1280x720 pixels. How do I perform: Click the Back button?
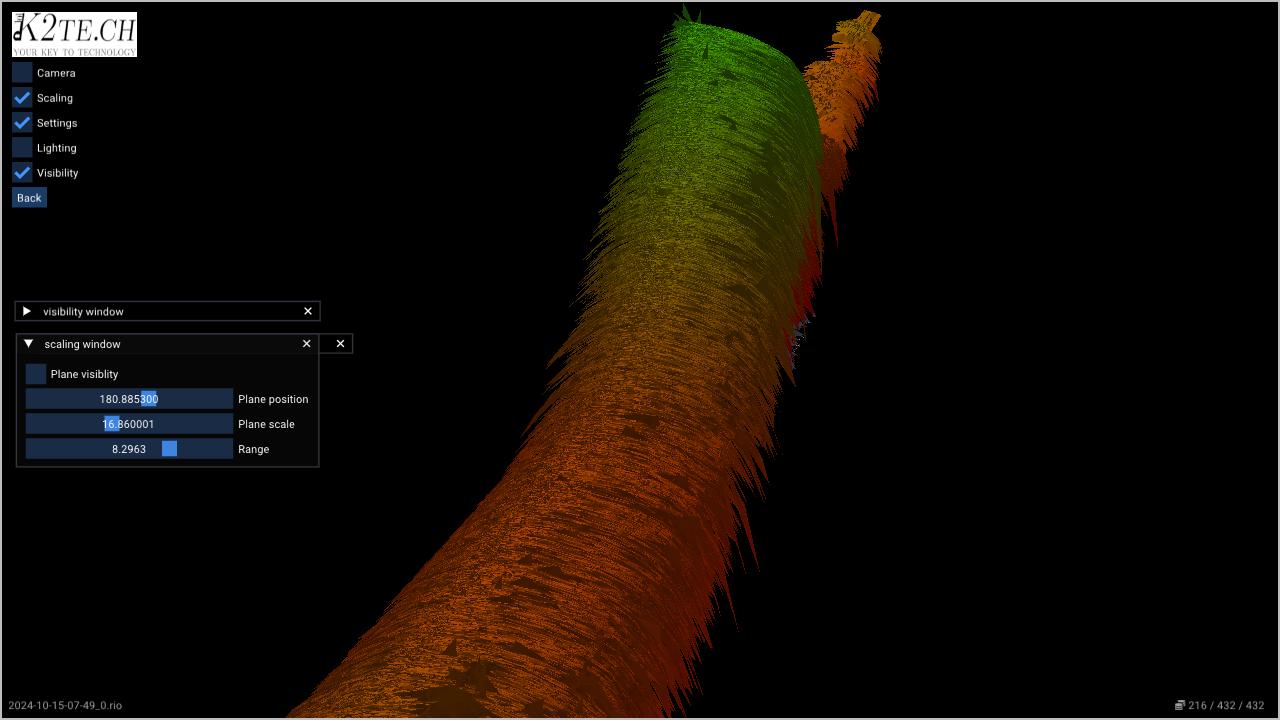pyautogui.click(x=29, y=198)
